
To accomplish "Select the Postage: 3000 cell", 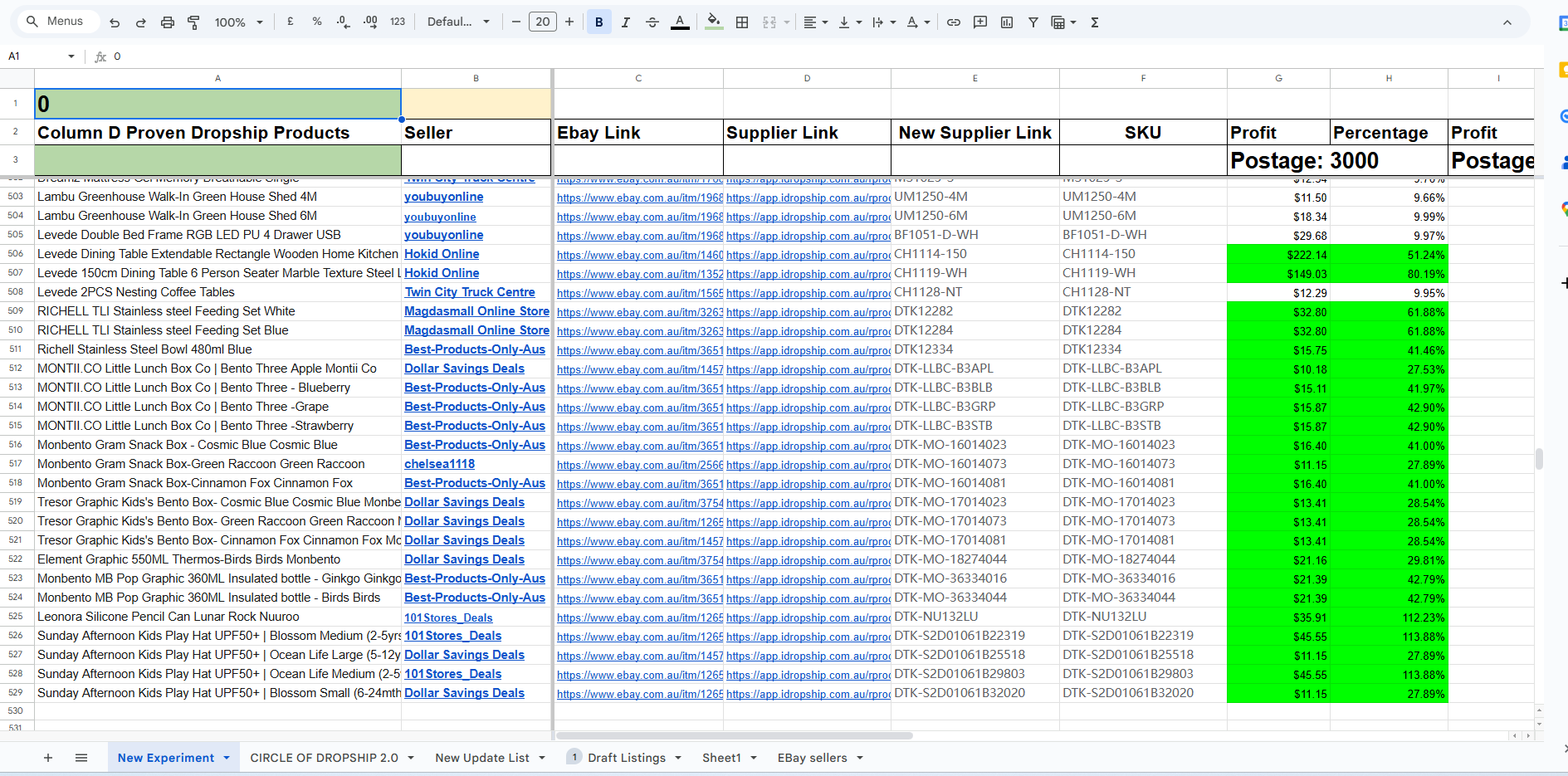I will [x=1337, y=160].
